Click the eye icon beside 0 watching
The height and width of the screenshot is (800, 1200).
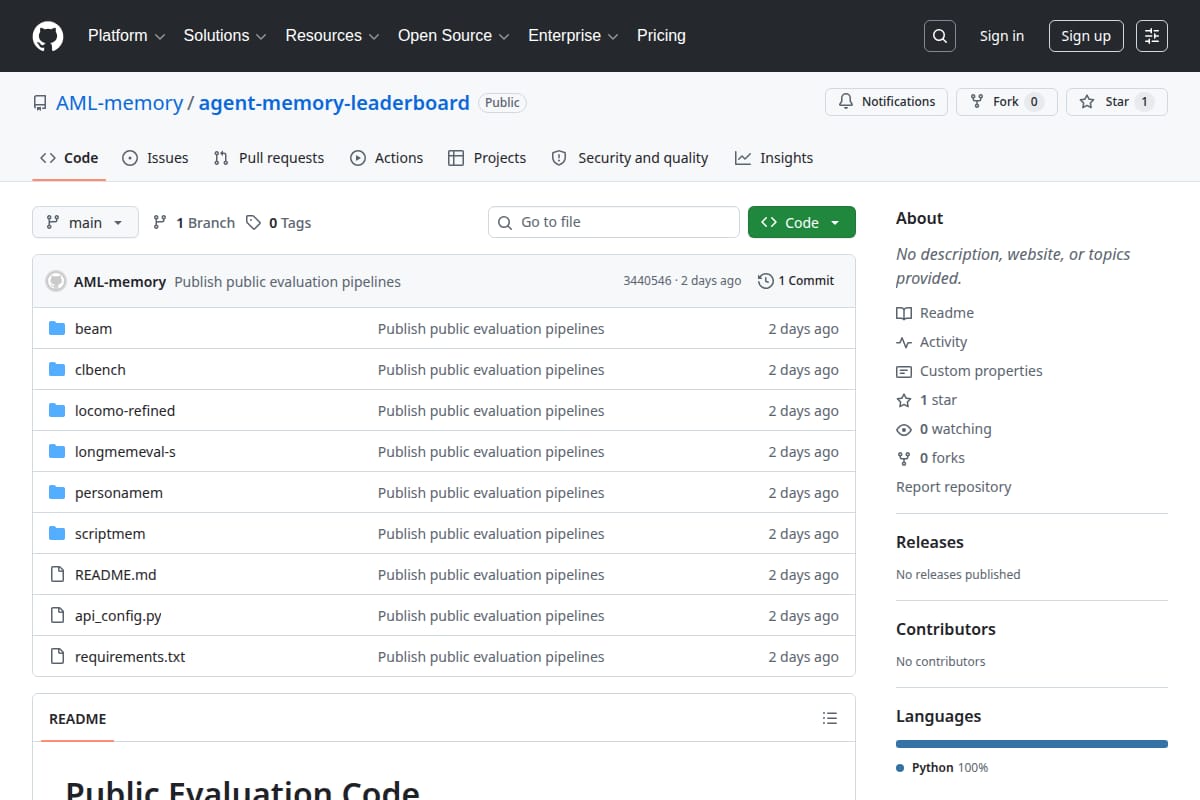pos(904,429)
